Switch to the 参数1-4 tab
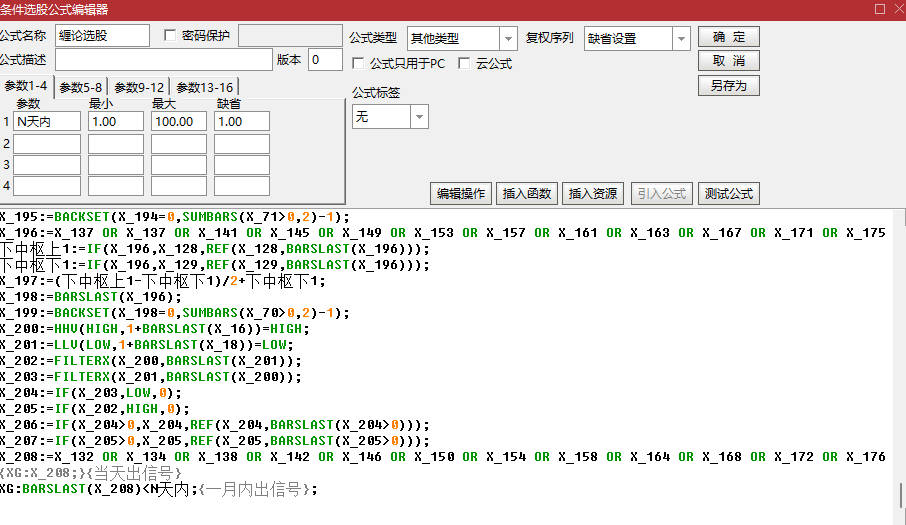This screenshot has width=906, height=525. click(26, 86)
